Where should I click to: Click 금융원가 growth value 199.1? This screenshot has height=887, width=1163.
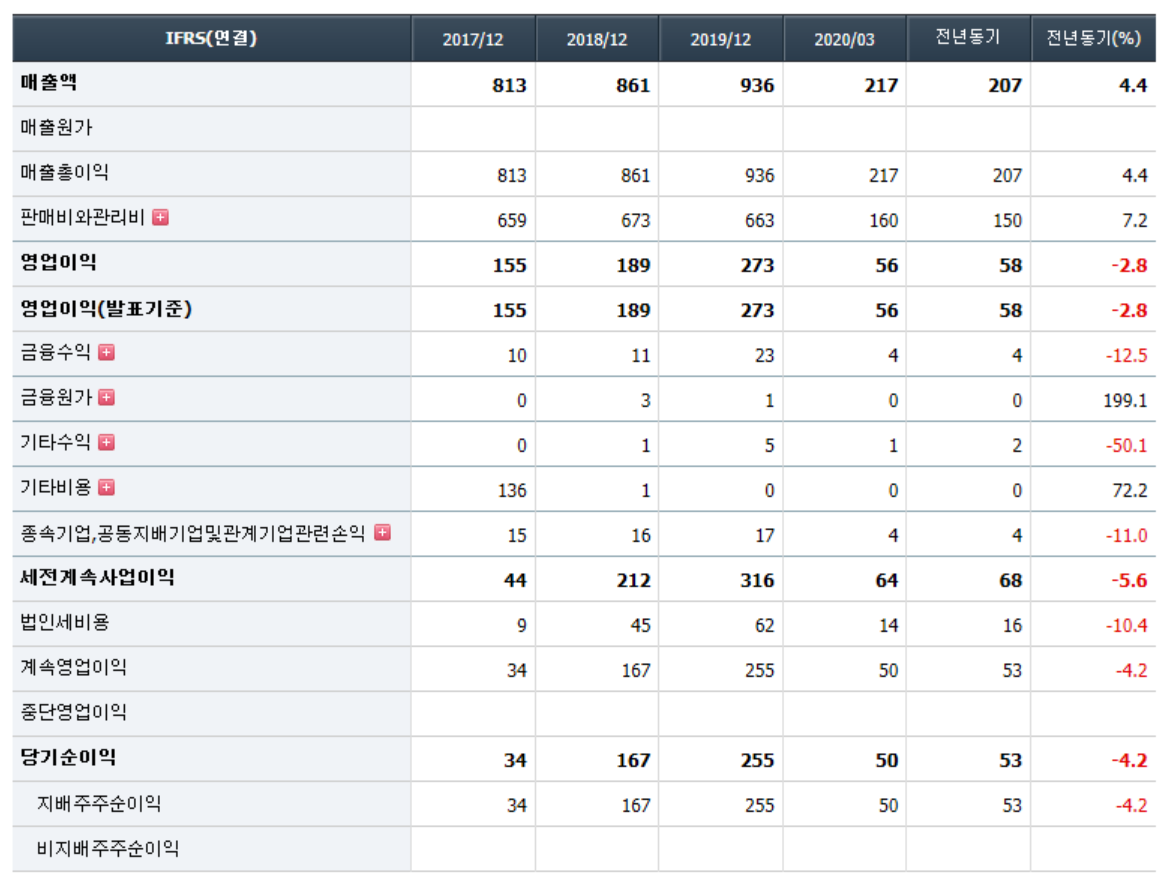coord(1125,400)
